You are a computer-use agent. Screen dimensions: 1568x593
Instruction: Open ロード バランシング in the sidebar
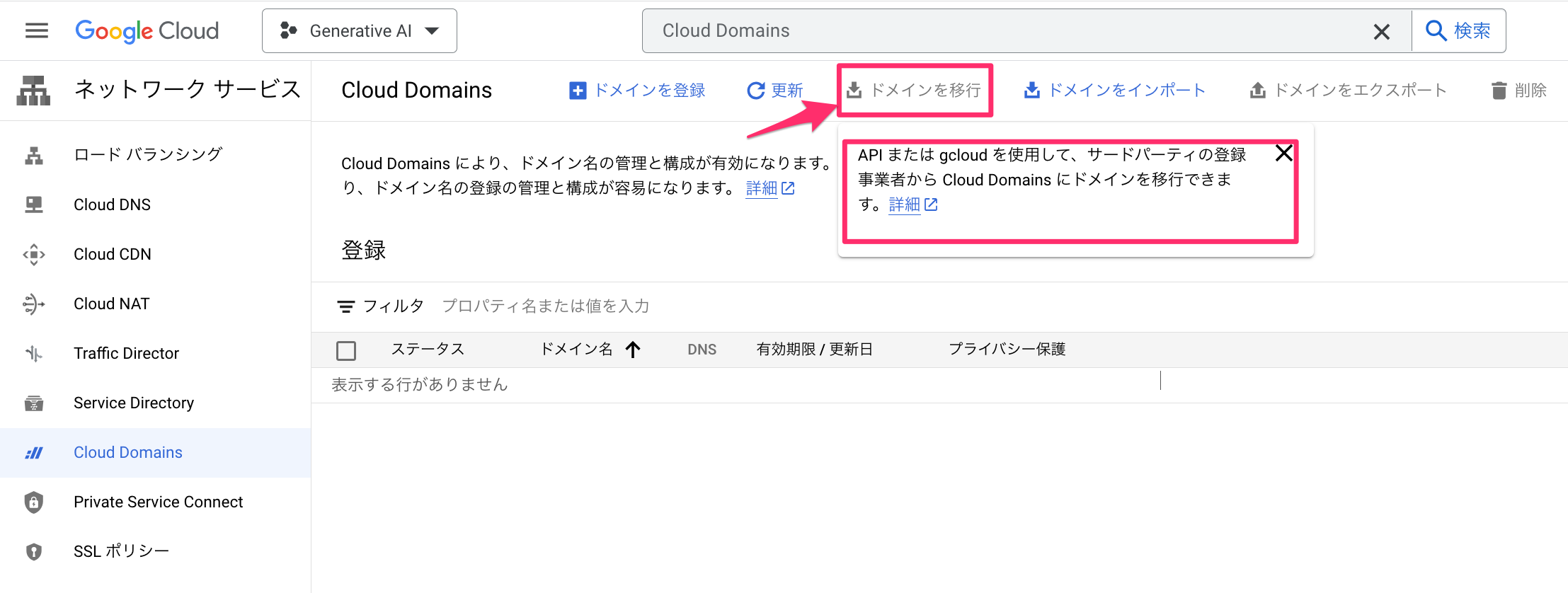tap(148, 154)
